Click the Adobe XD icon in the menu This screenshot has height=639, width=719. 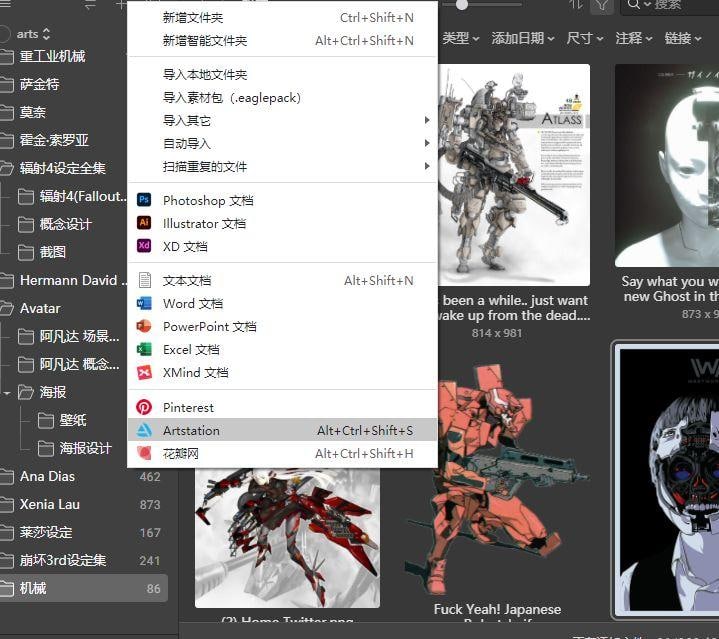click(144, 245)
